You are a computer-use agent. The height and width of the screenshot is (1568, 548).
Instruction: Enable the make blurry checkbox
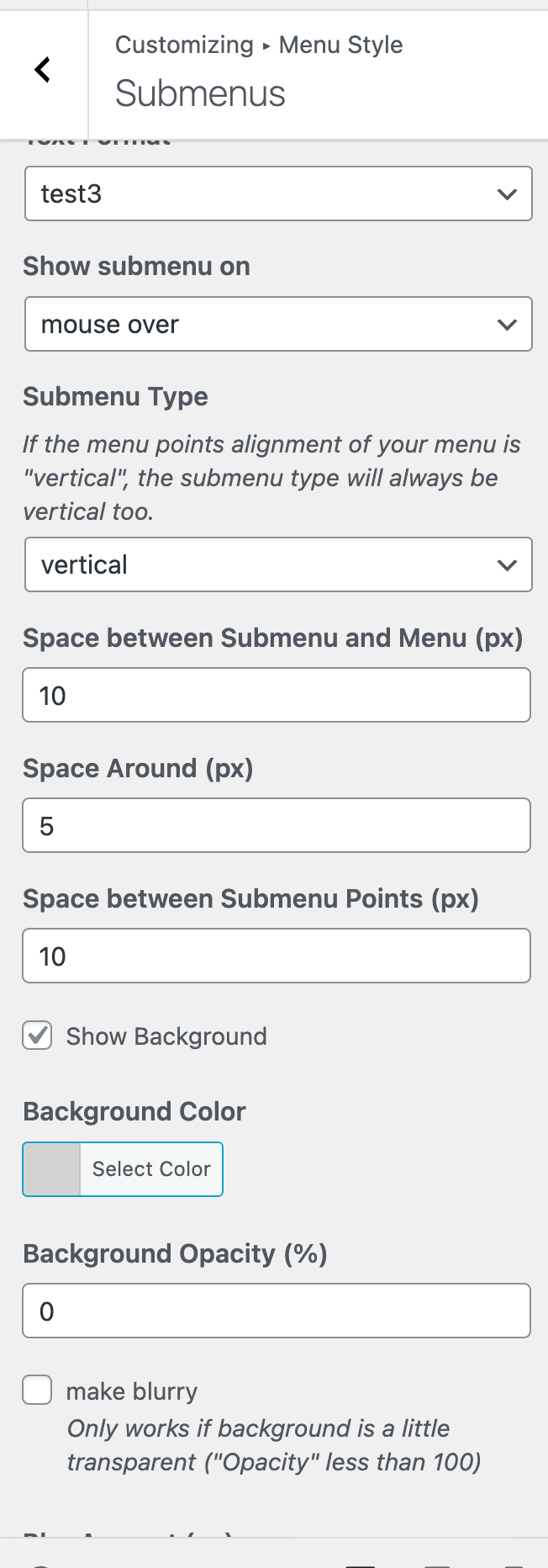38,1391
